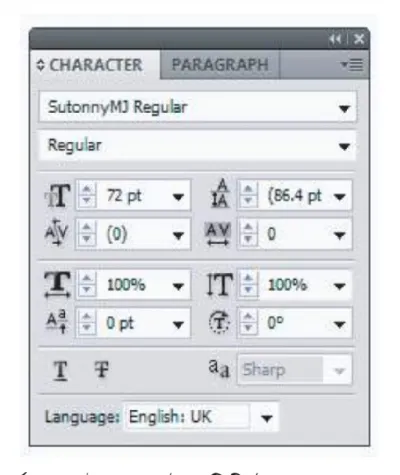The image size is (400, 475).
Task: Collapse the panel with double-arrow icon
Action: pyautogui.click(x=335, y=39)
